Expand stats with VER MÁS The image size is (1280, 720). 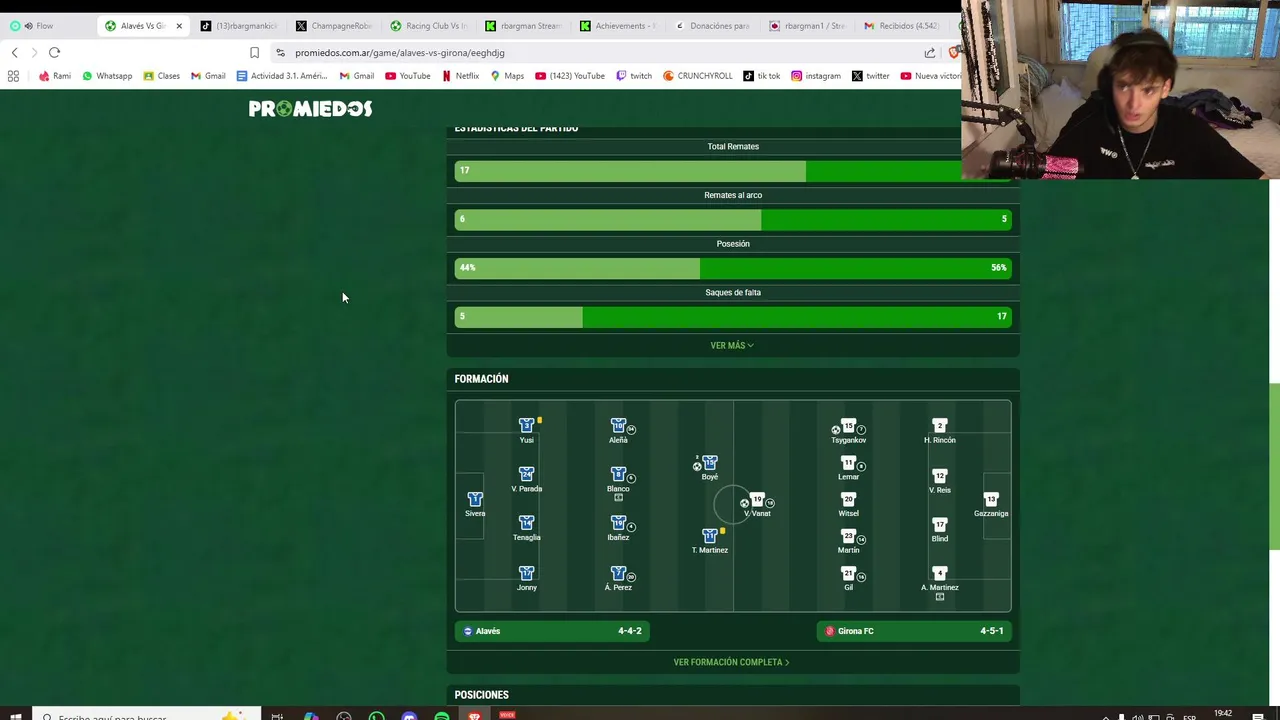tap(732, 345)
